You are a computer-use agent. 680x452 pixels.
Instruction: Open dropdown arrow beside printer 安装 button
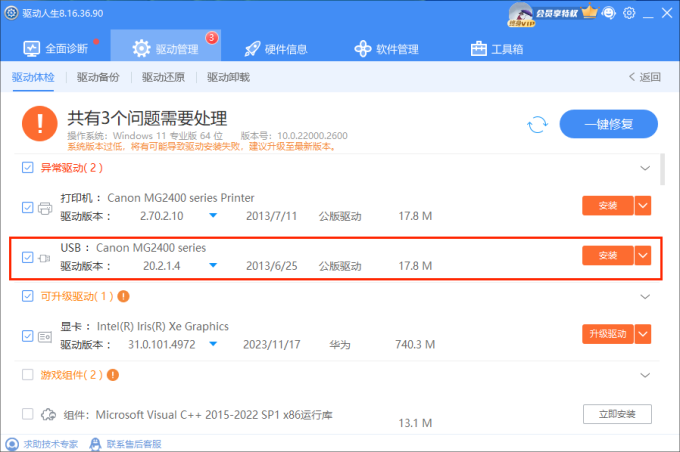click(643, 206)
